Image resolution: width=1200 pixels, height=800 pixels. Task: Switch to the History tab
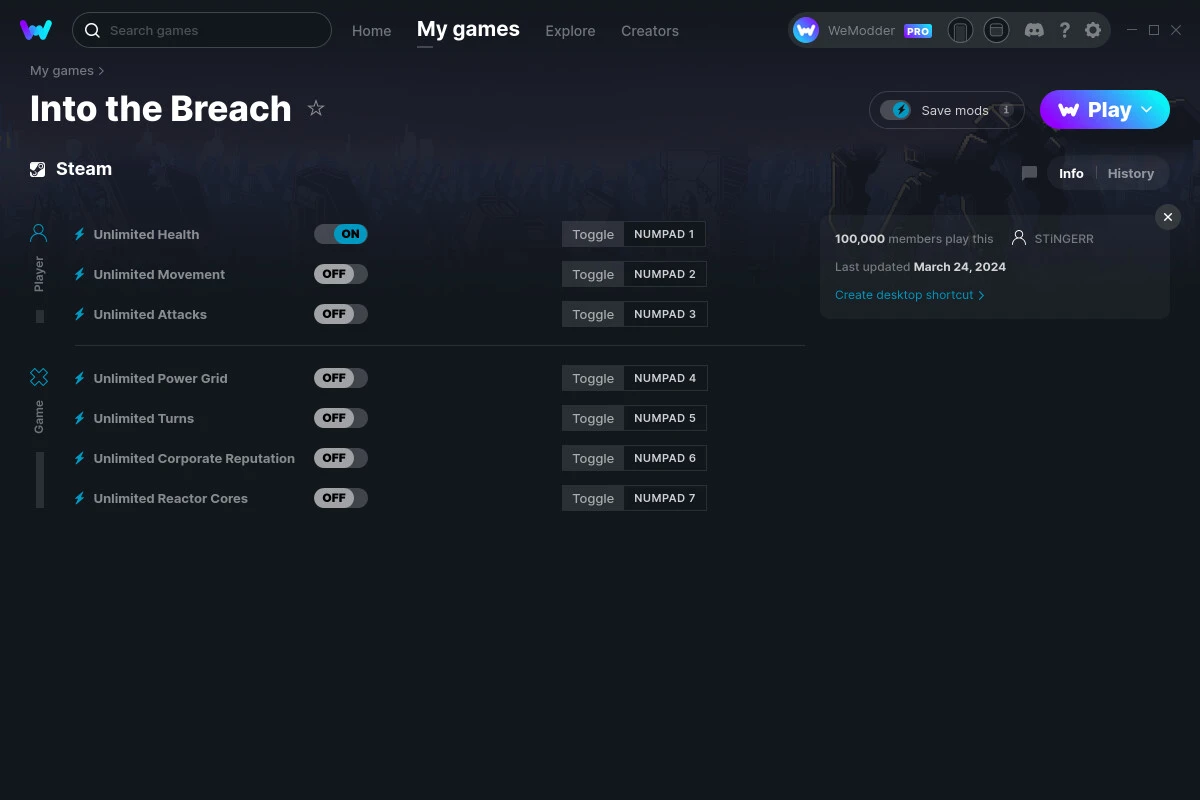1130,173
